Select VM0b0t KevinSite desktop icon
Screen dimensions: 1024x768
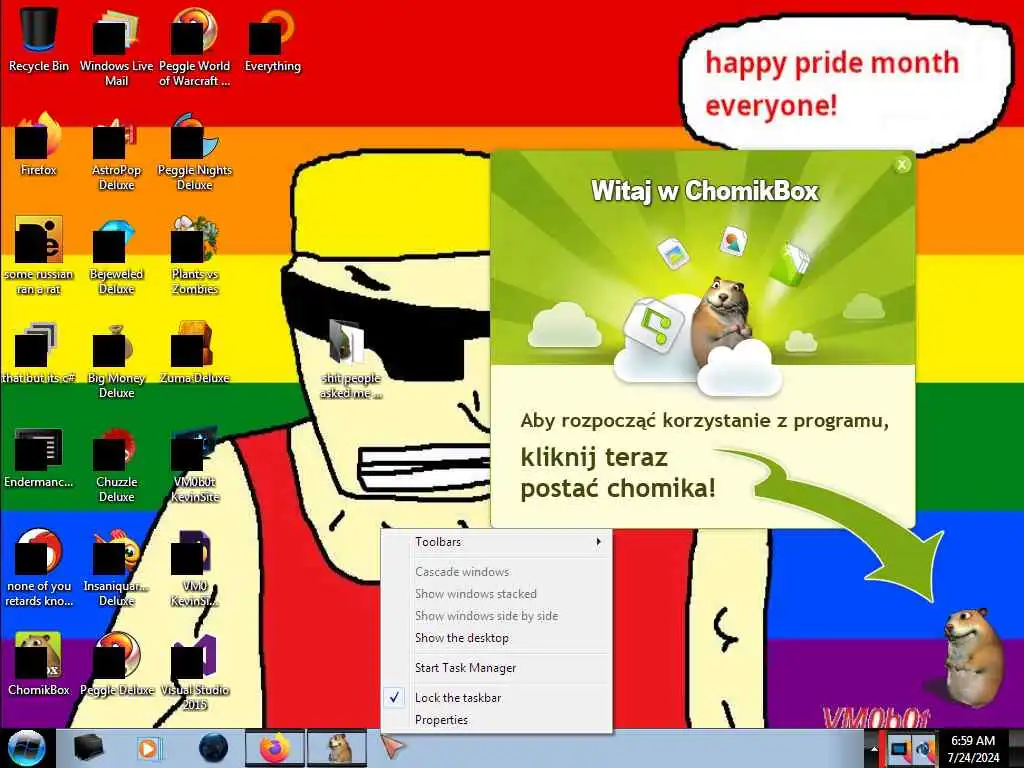click(x=194, y=464)
